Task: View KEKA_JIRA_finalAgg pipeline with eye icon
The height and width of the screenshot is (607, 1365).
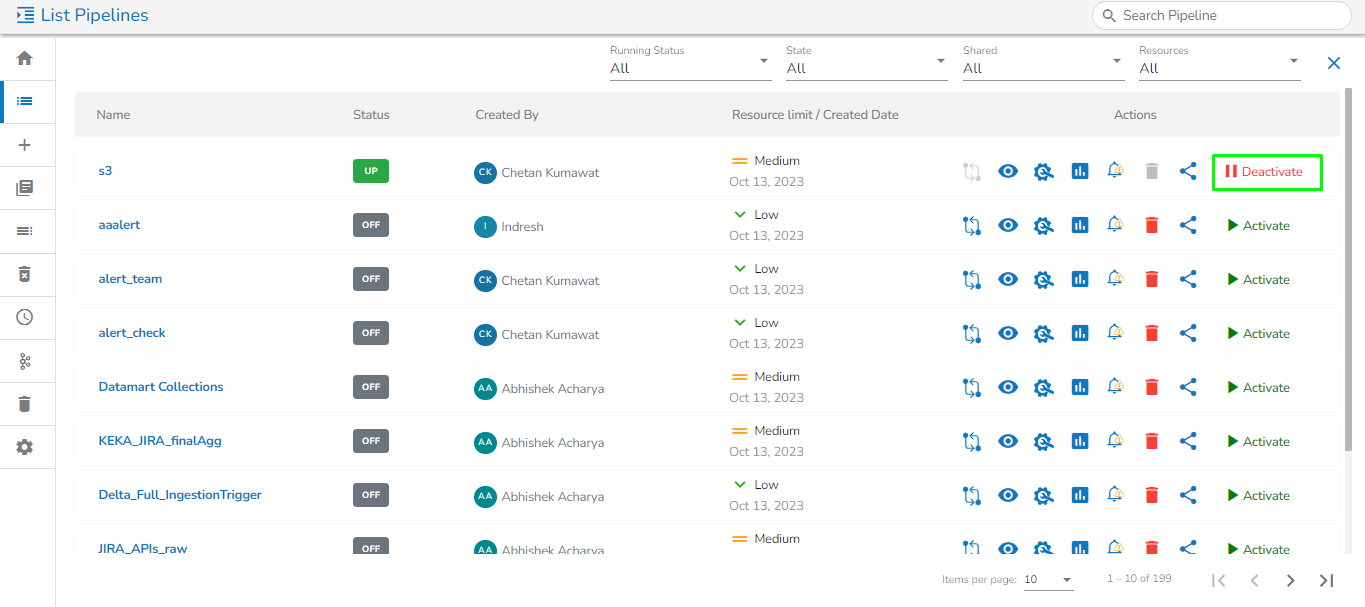Action: tap(1008, 441)
